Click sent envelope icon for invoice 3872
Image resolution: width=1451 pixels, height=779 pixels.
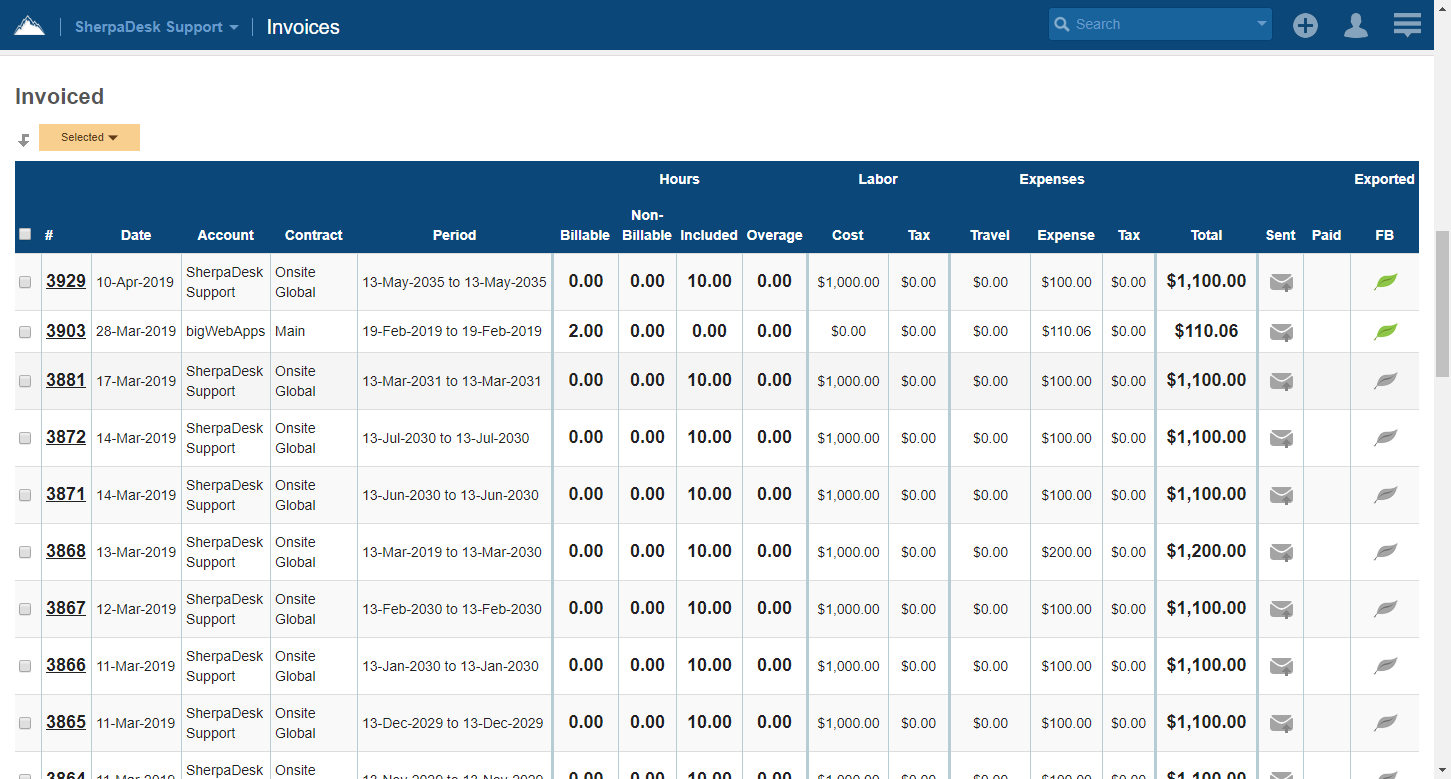[1281, 438]
